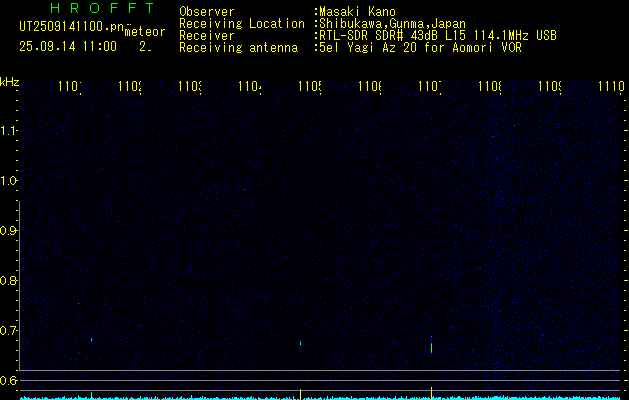Click the 0.8 kHz frequency axis label

(x=8, y=280)
